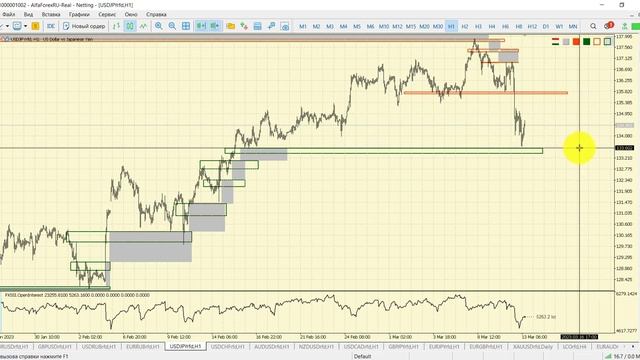The height and width of the screenshot is (360, 640).
Task: Click the outlined green square swatch
Action: 607,42
